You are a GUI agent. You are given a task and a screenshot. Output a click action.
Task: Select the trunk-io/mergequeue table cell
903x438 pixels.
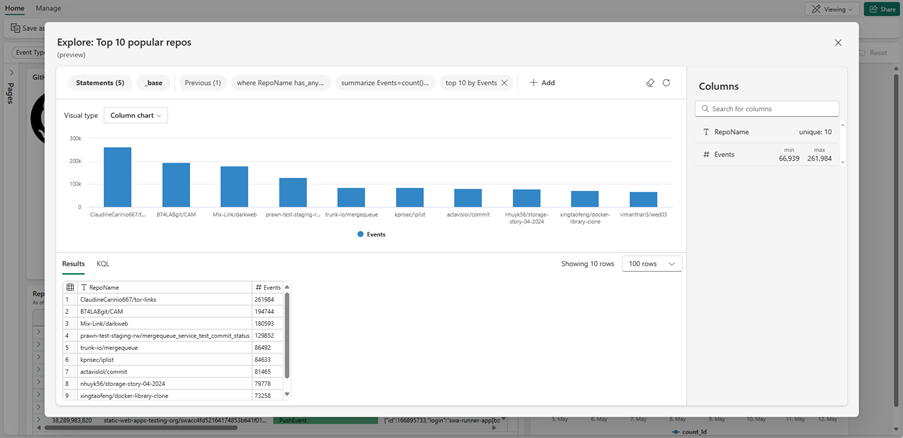click(x=165, y=348)
